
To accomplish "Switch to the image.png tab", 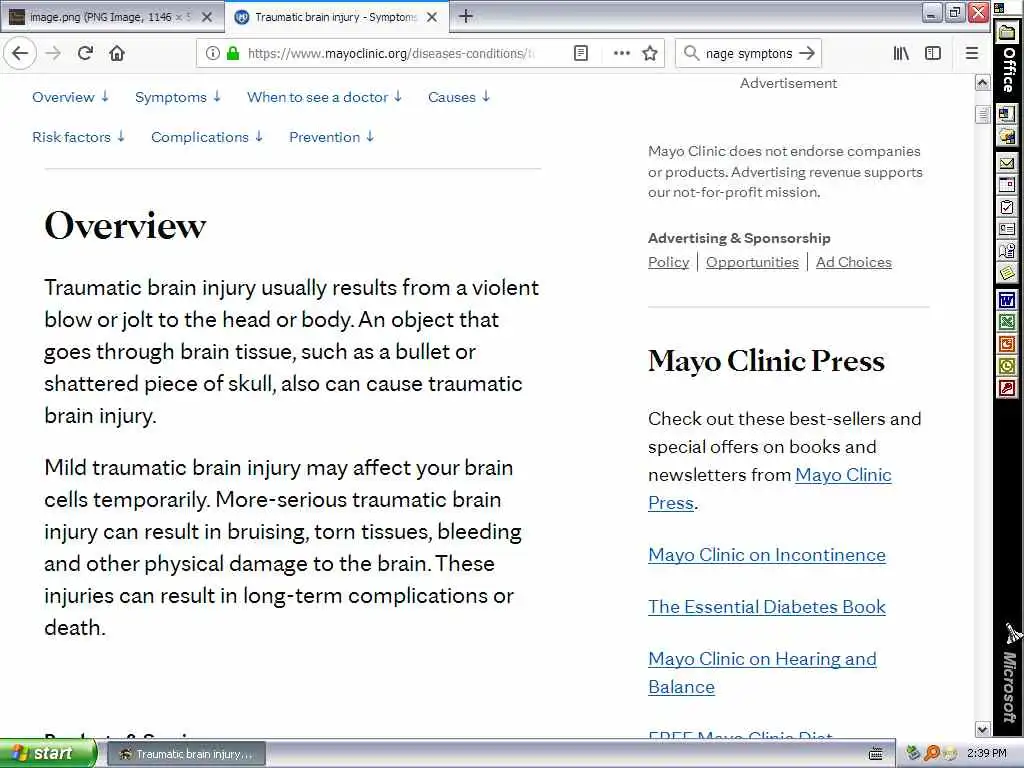I will 112,17.
